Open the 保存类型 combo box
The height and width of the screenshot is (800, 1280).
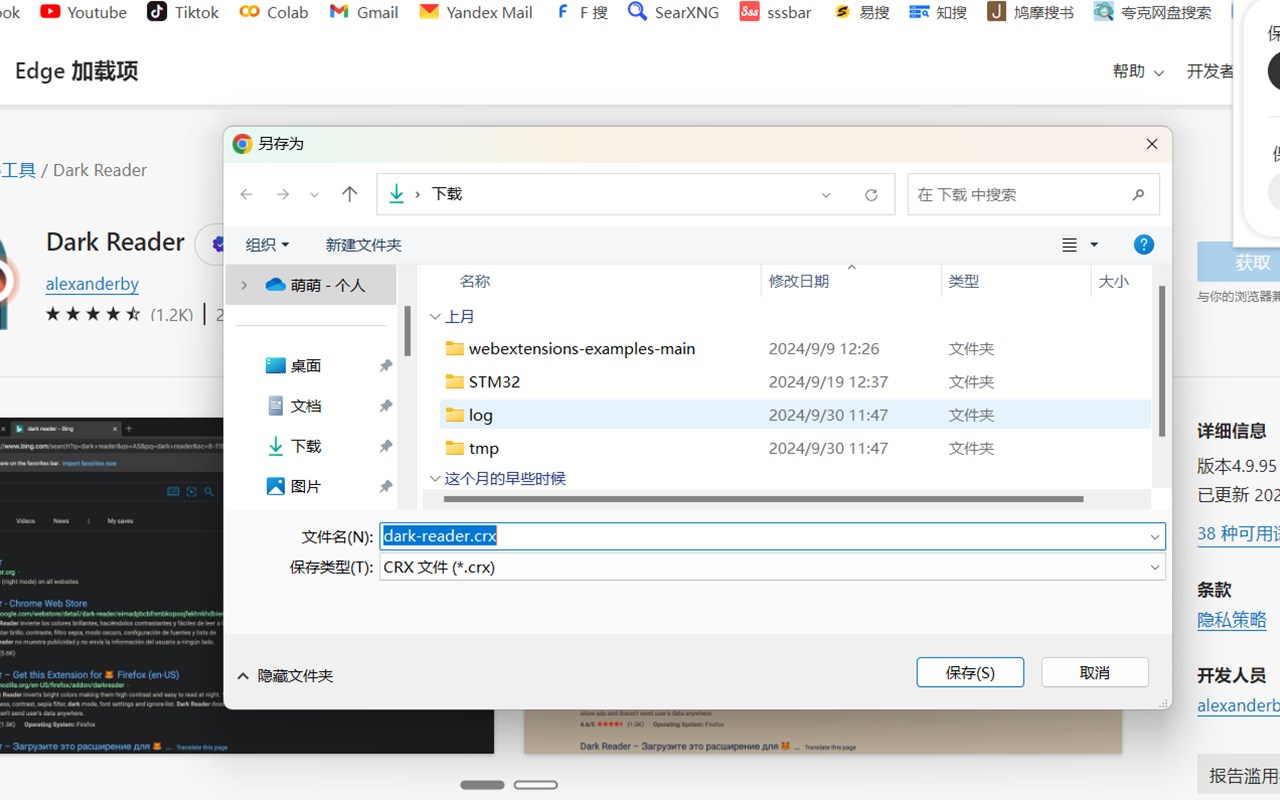[x=772, y=567]
